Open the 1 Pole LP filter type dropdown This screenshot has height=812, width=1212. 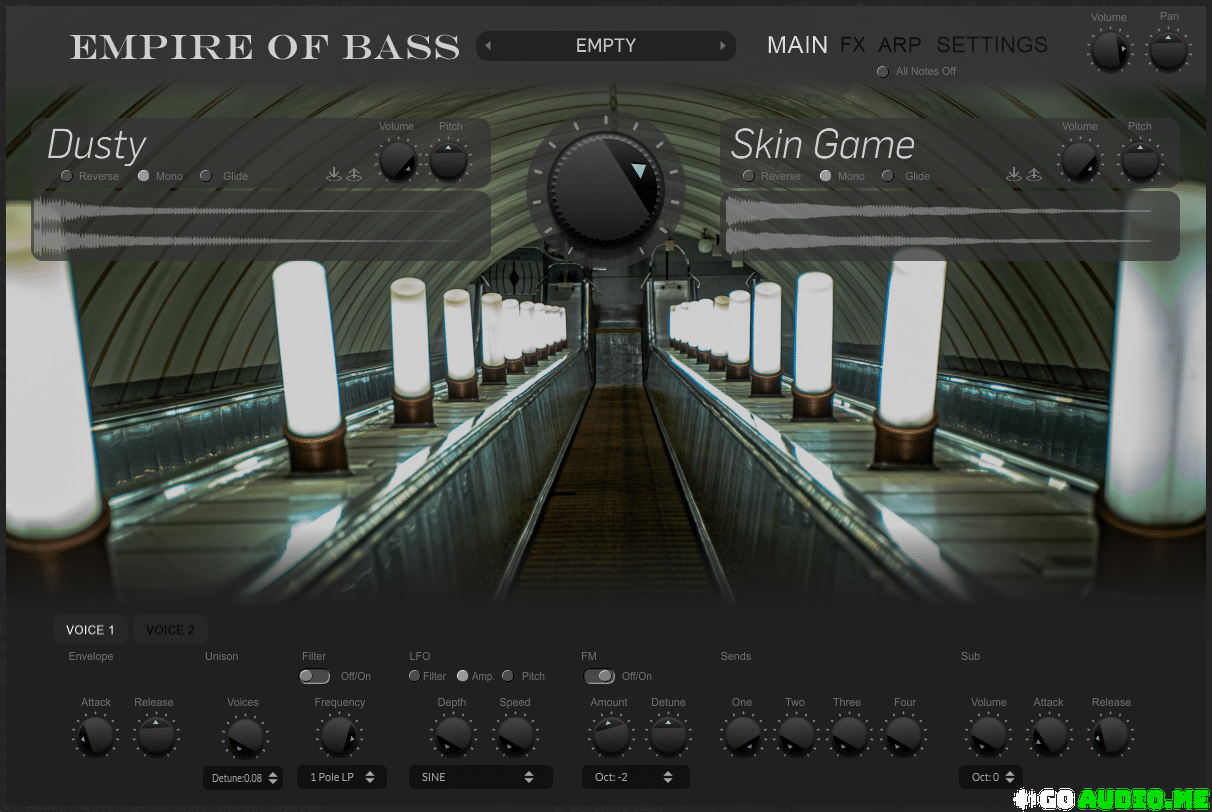(x=341, y=777)
